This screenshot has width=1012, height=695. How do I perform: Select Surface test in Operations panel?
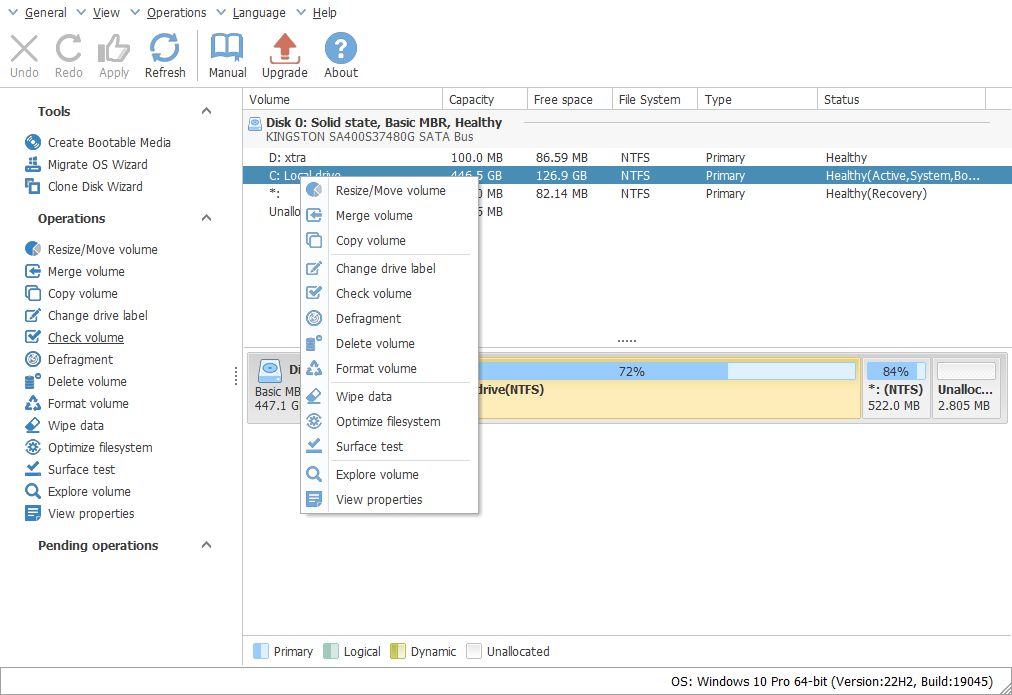(82, 469)
